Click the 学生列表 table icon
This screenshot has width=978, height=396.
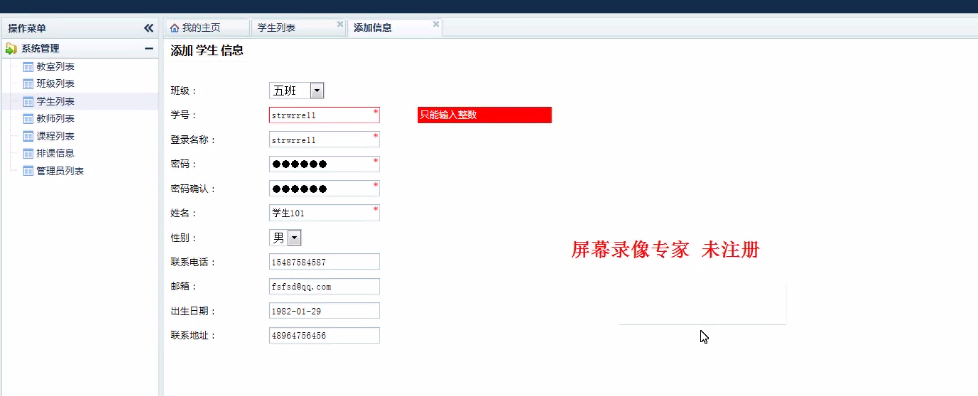(x=28, y=101)
